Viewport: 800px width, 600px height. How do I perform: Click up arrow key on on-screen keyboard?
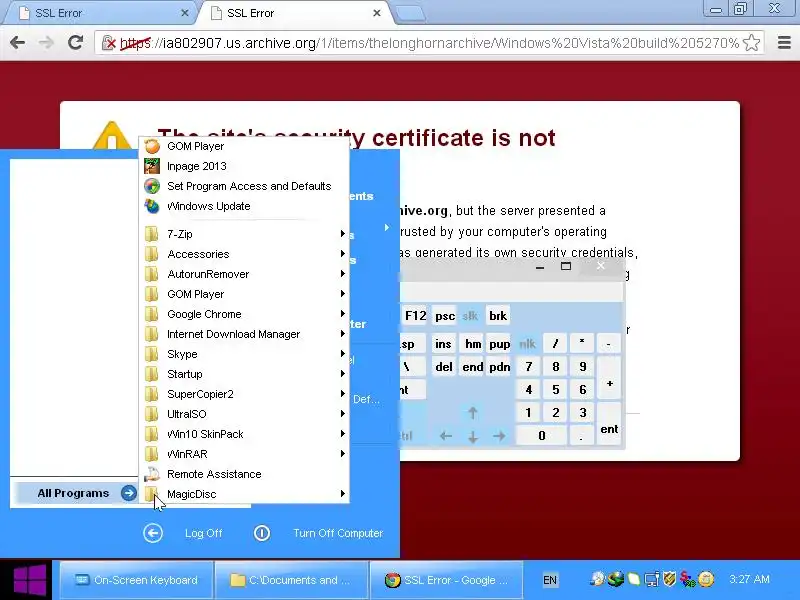[x=472, y=413]
